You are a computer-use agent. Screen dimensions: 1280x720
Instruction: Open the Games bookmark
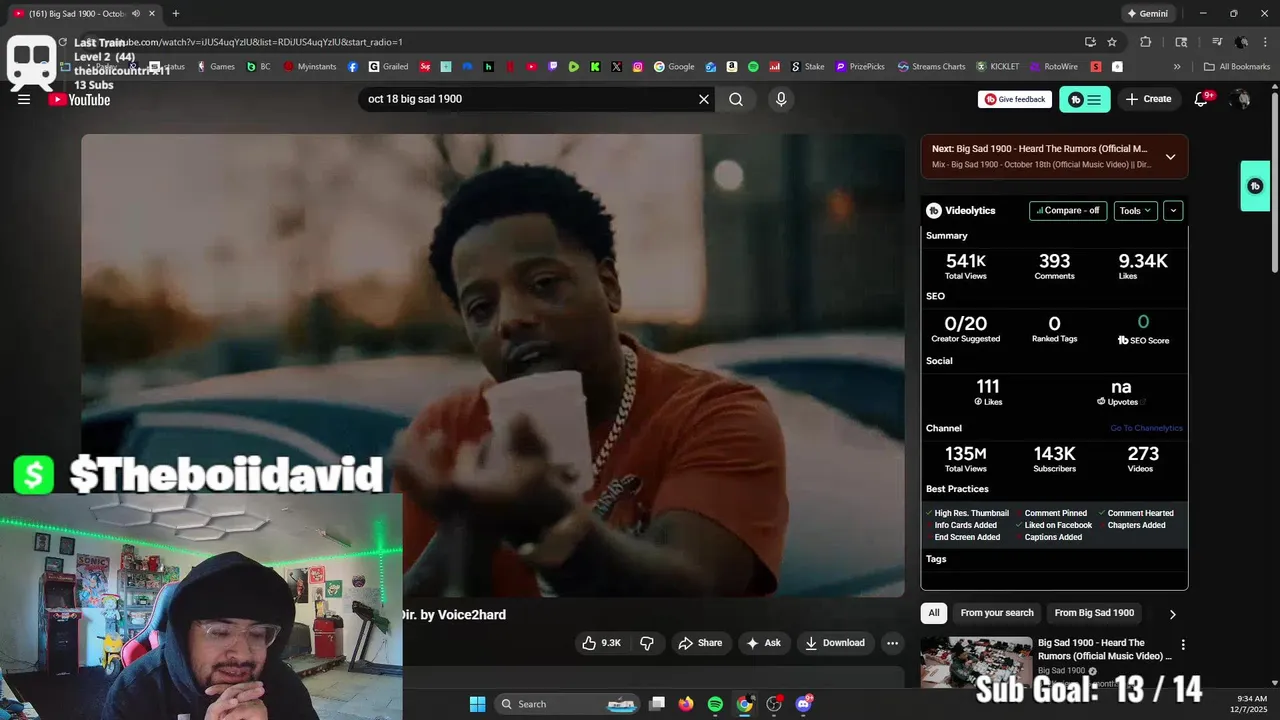click(x=216, y=67)
